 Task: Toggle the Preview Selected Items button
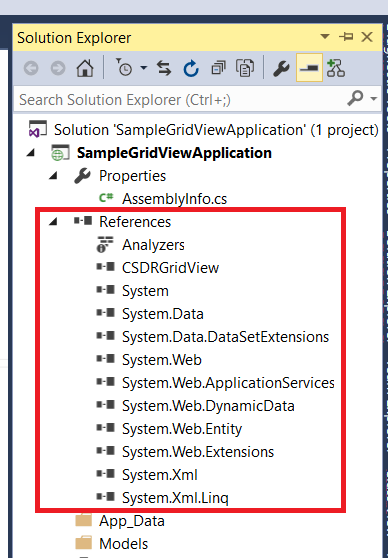[309, 68]
